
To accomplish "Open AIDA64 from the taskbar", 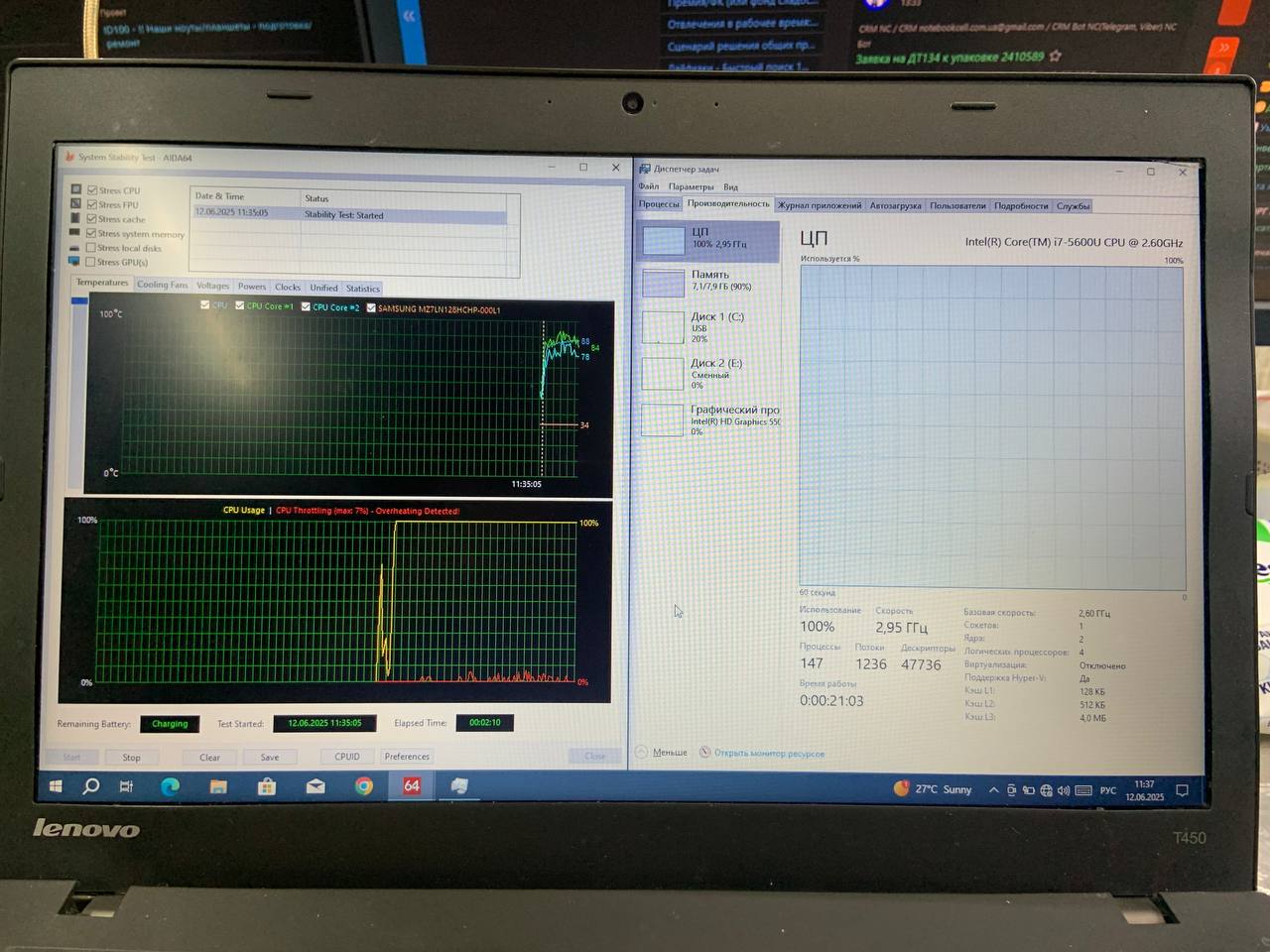I will coord(411,785).
